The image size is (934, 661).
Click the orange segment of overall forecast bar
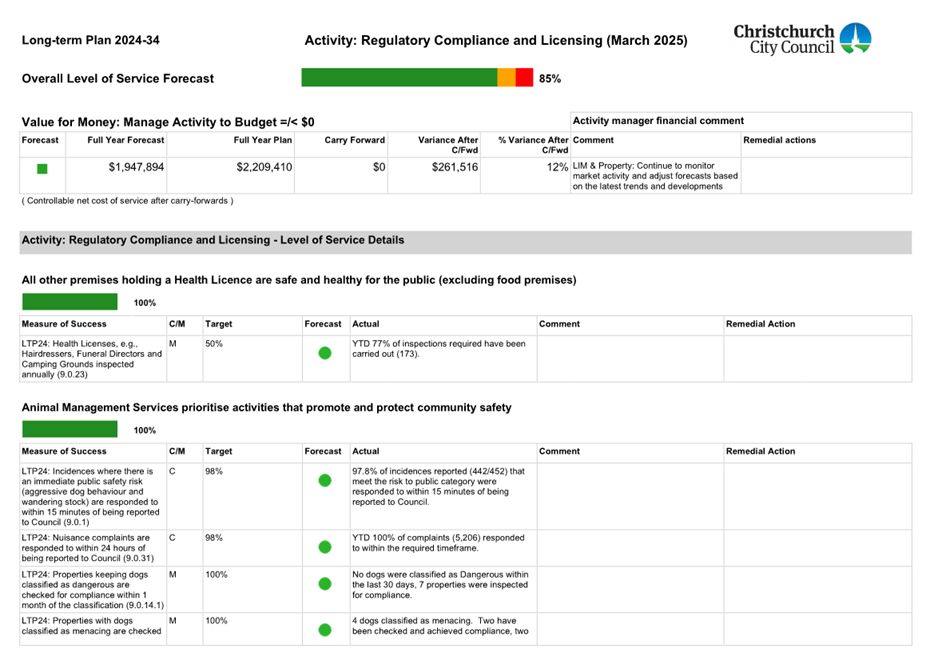506,77
